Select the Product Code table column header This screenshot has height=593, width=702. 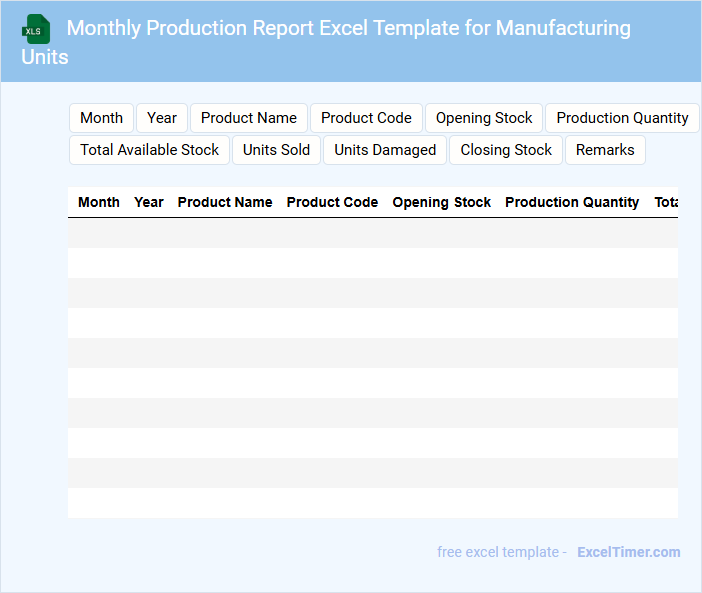pyautogui.click(x=332, y=202)
